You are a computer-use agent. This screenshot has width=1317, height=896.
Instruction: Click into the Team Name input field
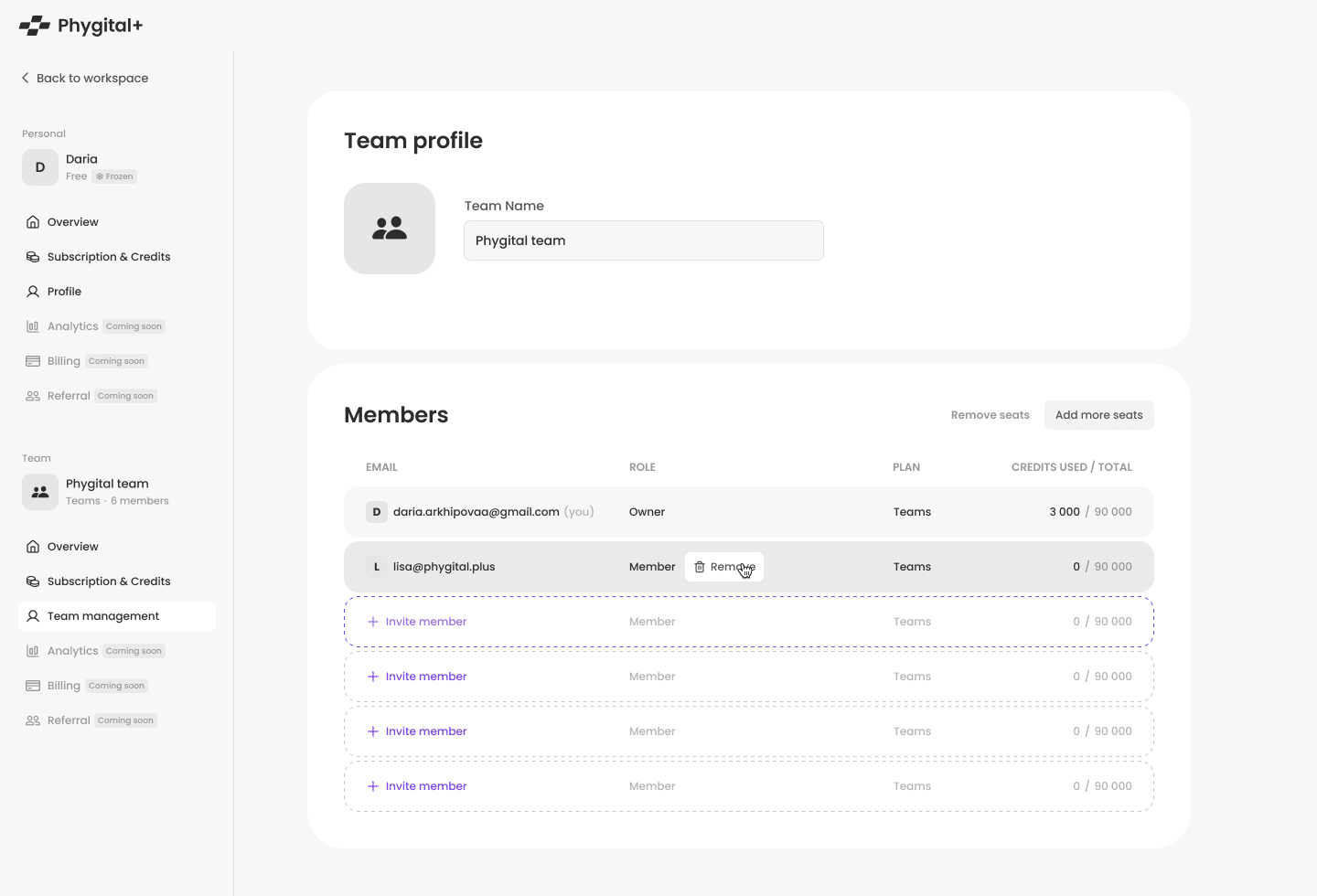(643, 240)
